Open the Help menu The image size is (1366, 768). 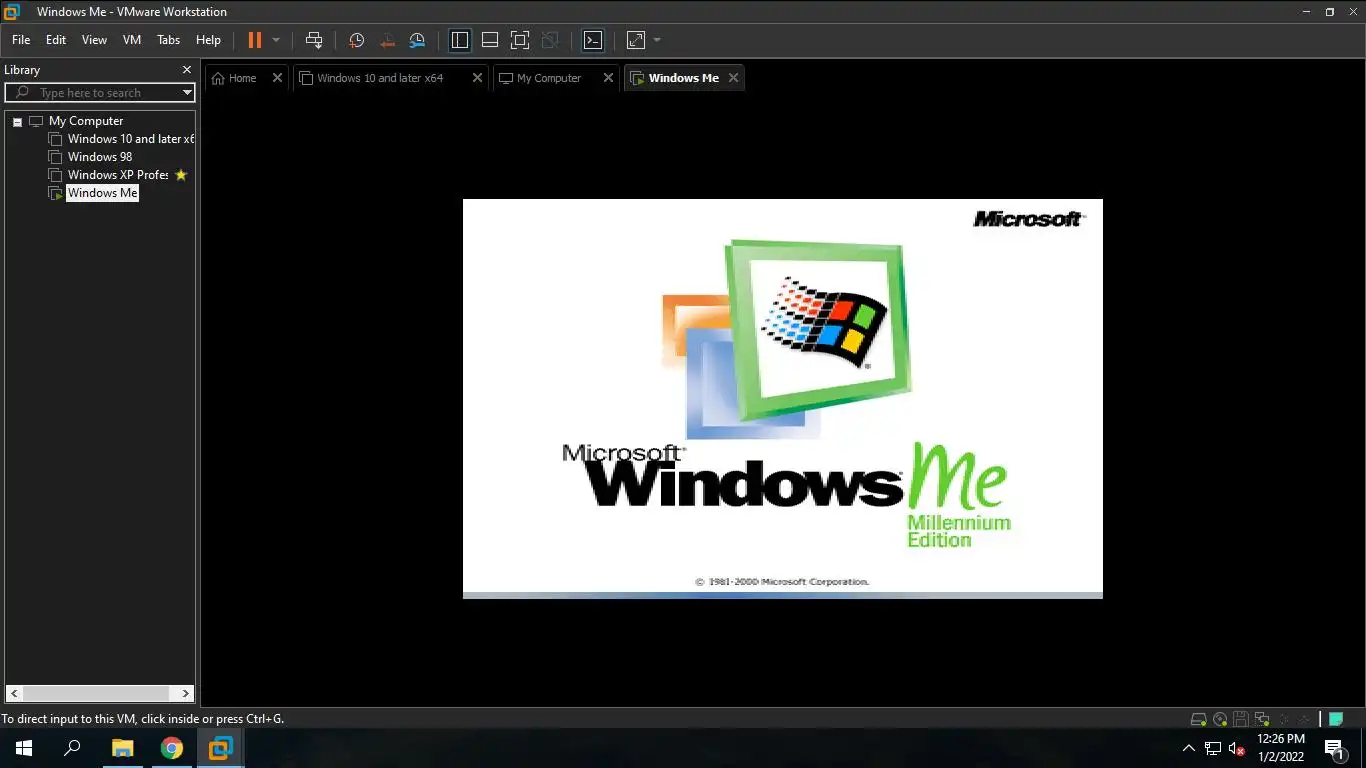(208, 40)
